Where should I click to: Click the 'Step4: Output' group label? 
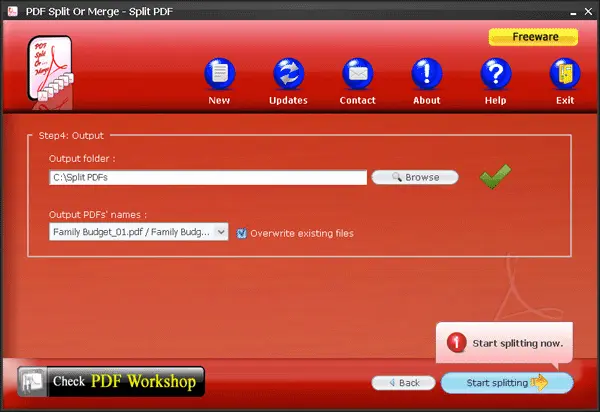click(x=71, y=136)
